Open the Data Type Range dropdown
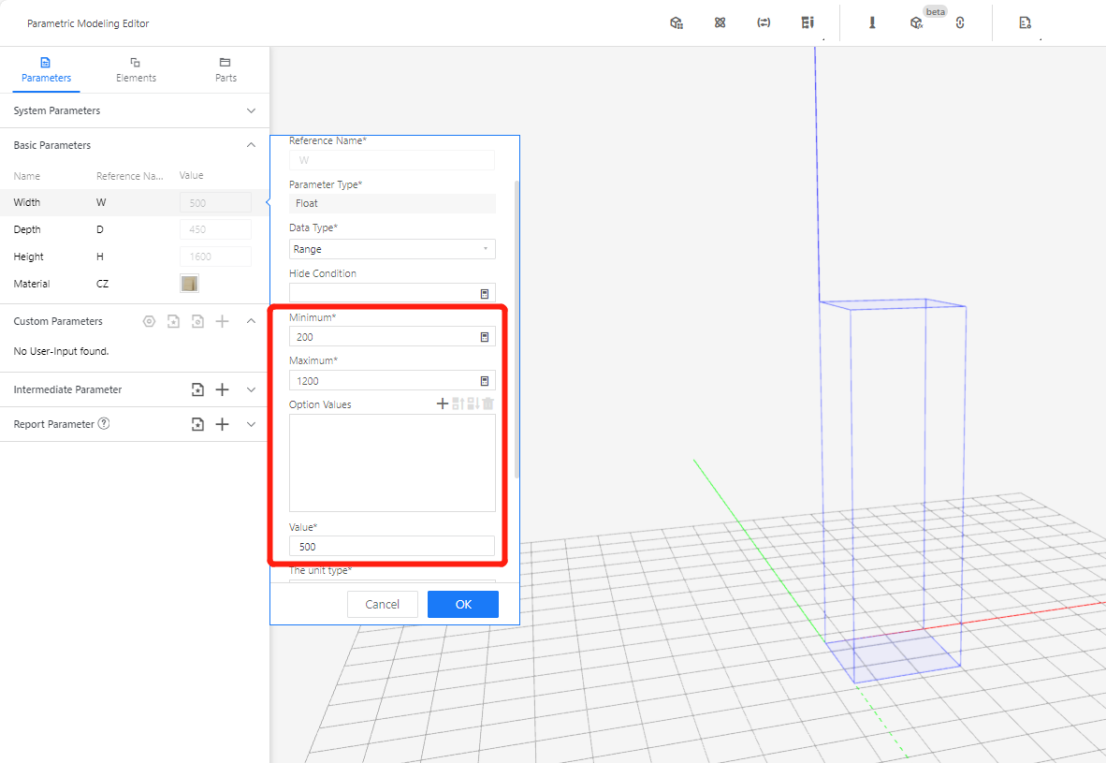This screenshot has height=763, width=1107. pyautogui.click(x=392, y=249)
